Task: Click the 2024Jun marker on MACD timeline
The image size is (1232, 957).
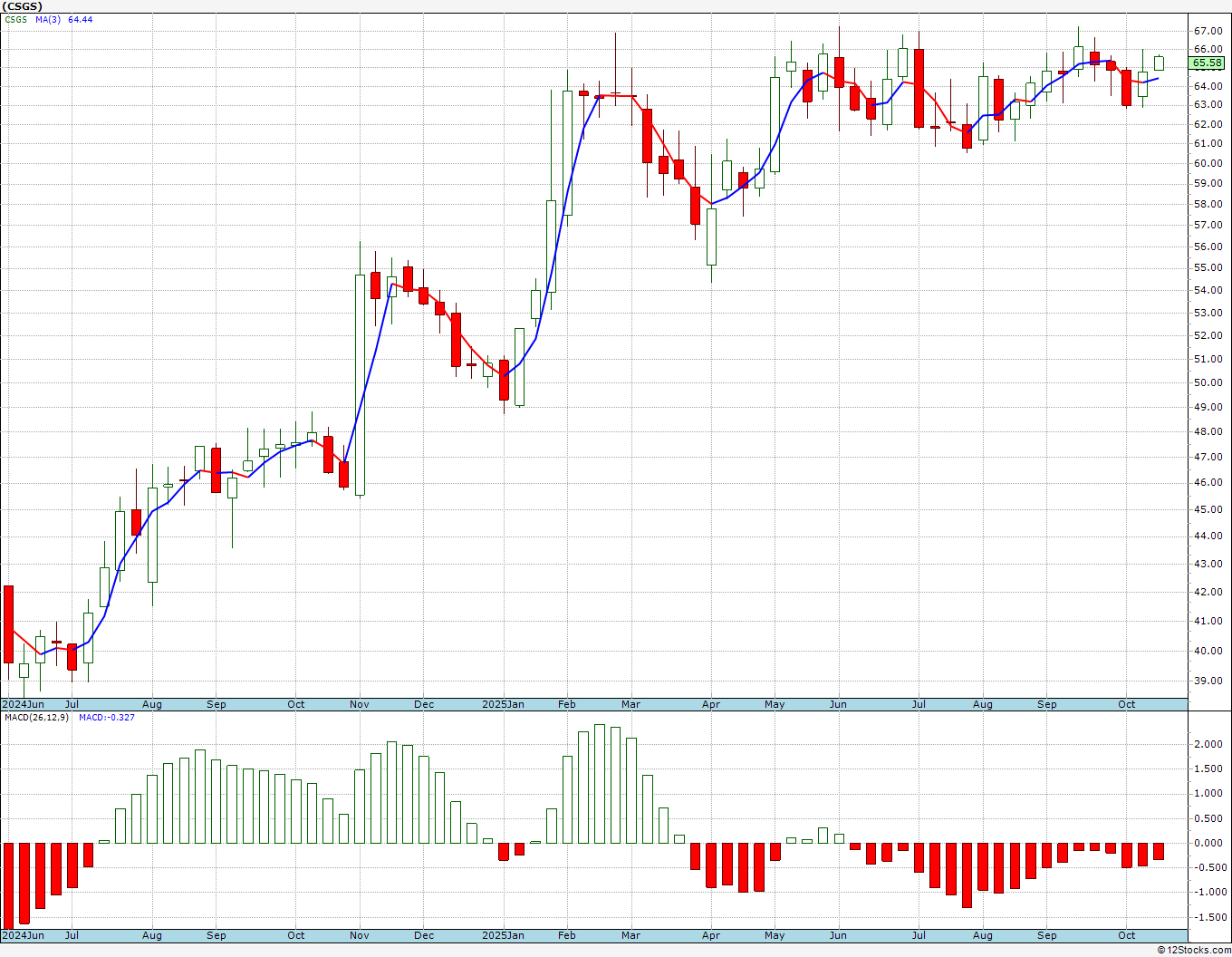Action: (23, 935)
